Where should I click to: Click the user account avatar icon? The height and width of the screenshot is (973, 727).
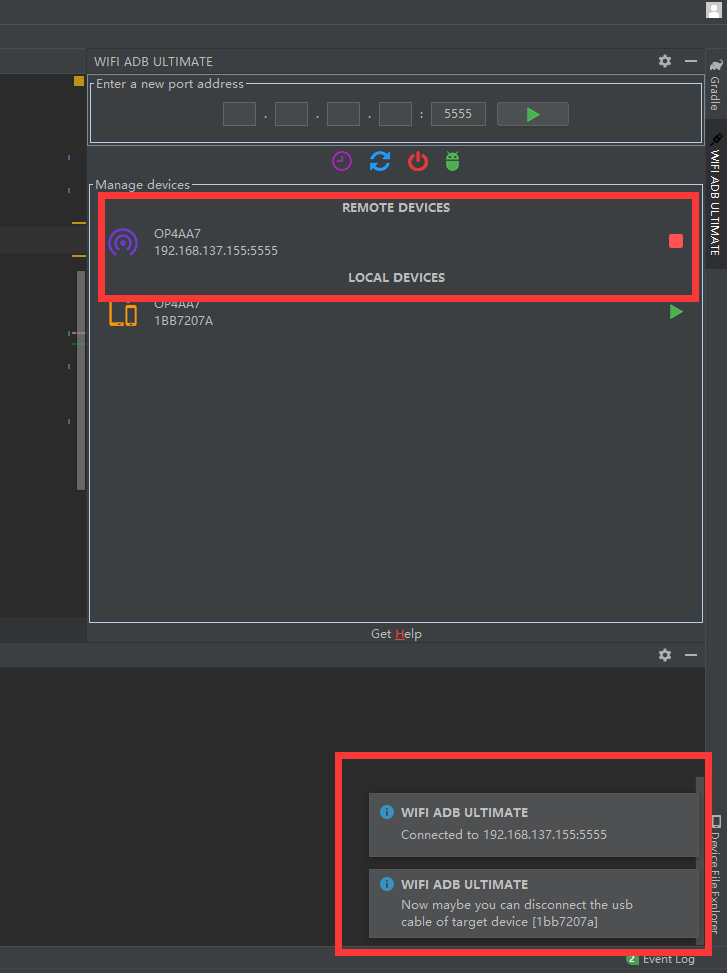coord(713,10)
